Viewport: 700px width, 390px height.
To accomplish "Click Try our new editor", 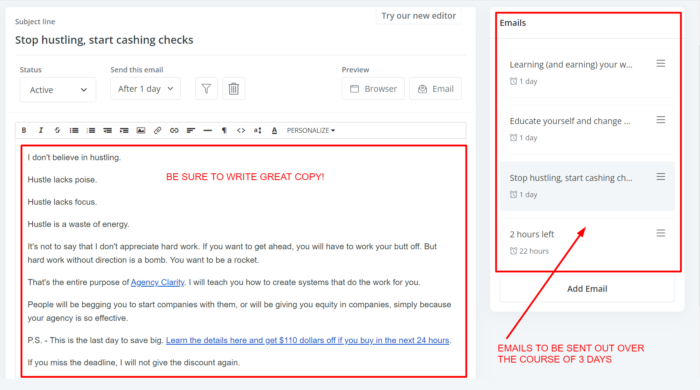I will pos(419,16).
